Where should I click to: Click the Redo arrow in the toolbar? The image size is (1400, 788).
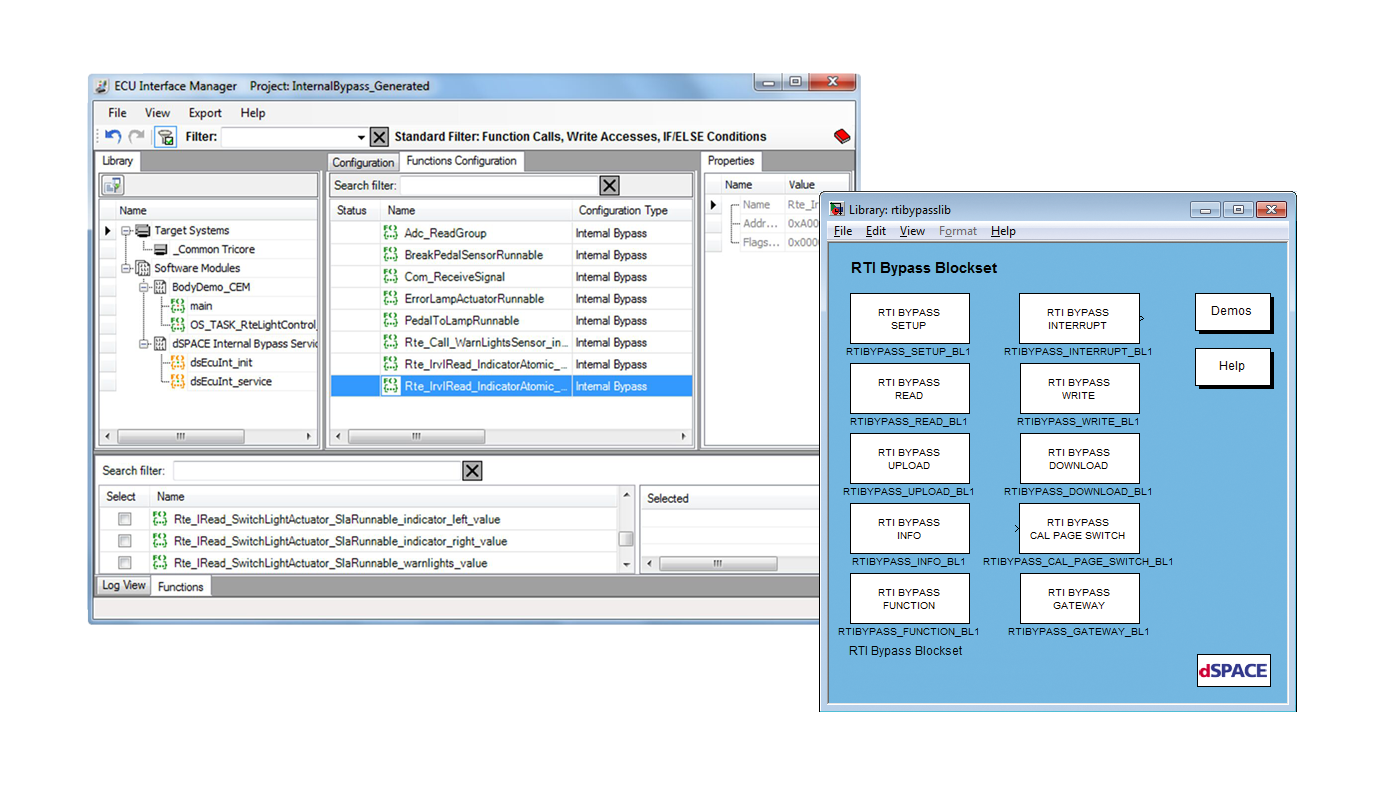[x=136, y=137]
